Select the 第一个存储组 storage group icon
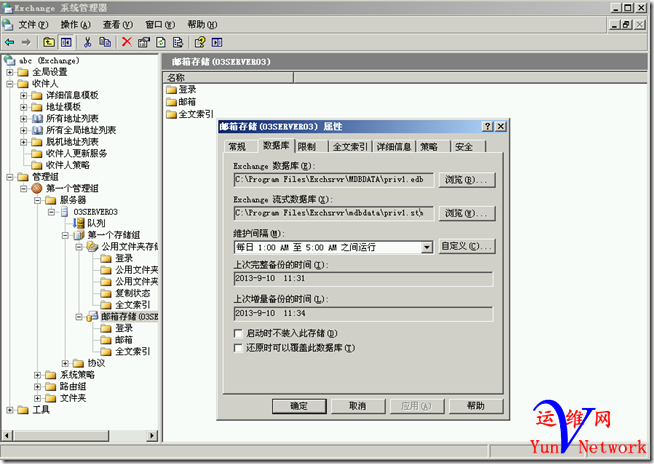The image size is (654, 464). 79,235
